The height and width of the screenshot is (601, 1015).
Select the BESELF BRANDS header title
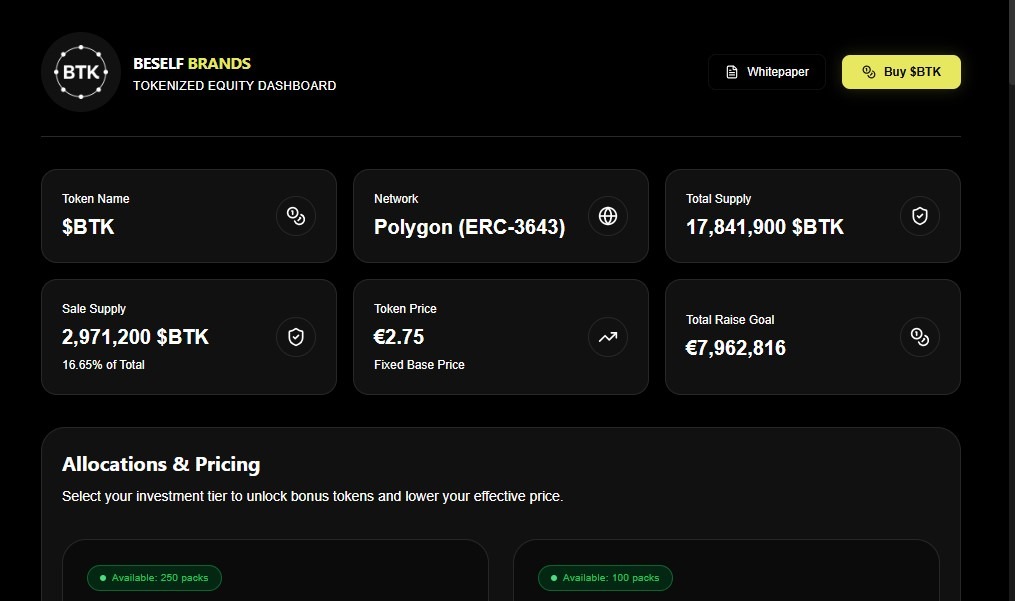192,63
